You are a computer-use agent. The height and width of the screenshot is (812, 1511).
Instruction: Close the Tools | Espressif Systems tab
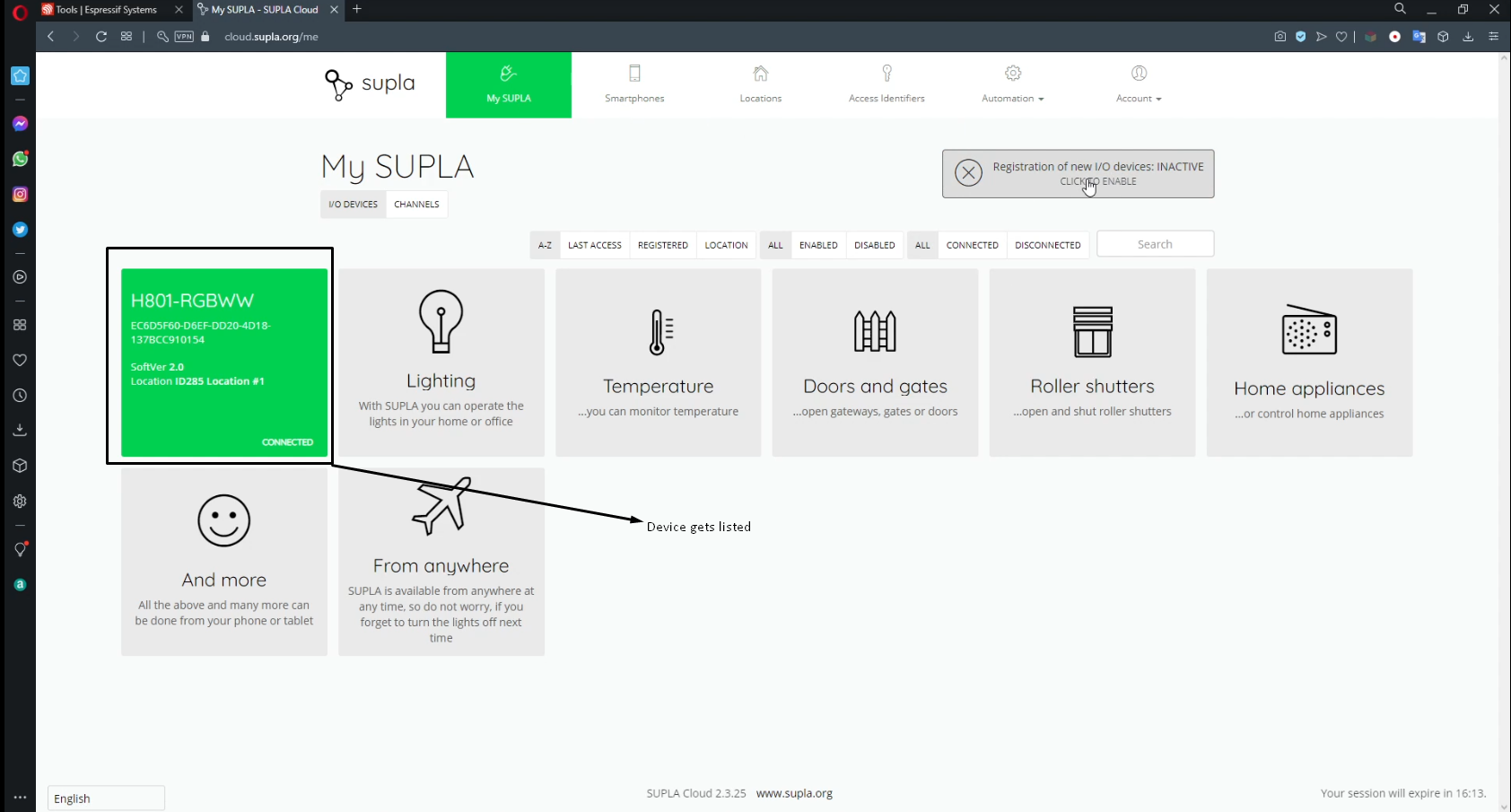(x=179, y=10)
